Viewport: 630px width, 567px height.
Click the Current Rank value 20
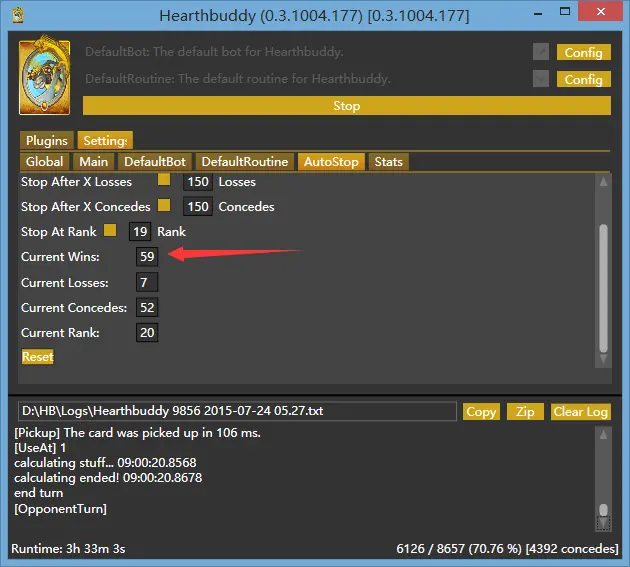tap(147, 332)
